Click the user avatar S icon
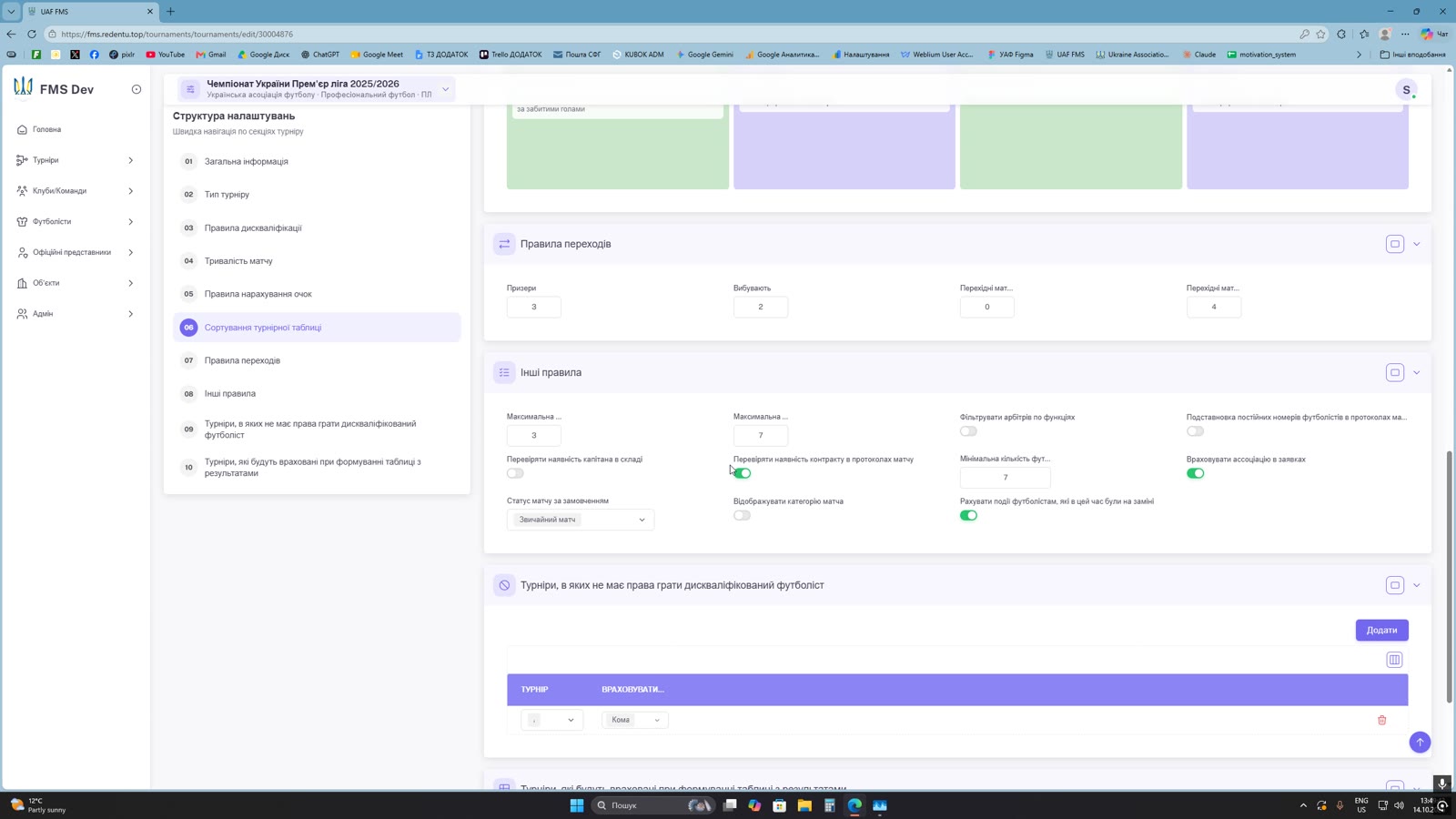The width and height of the screenshot is (1456, 819). [x=1406, y=89]
